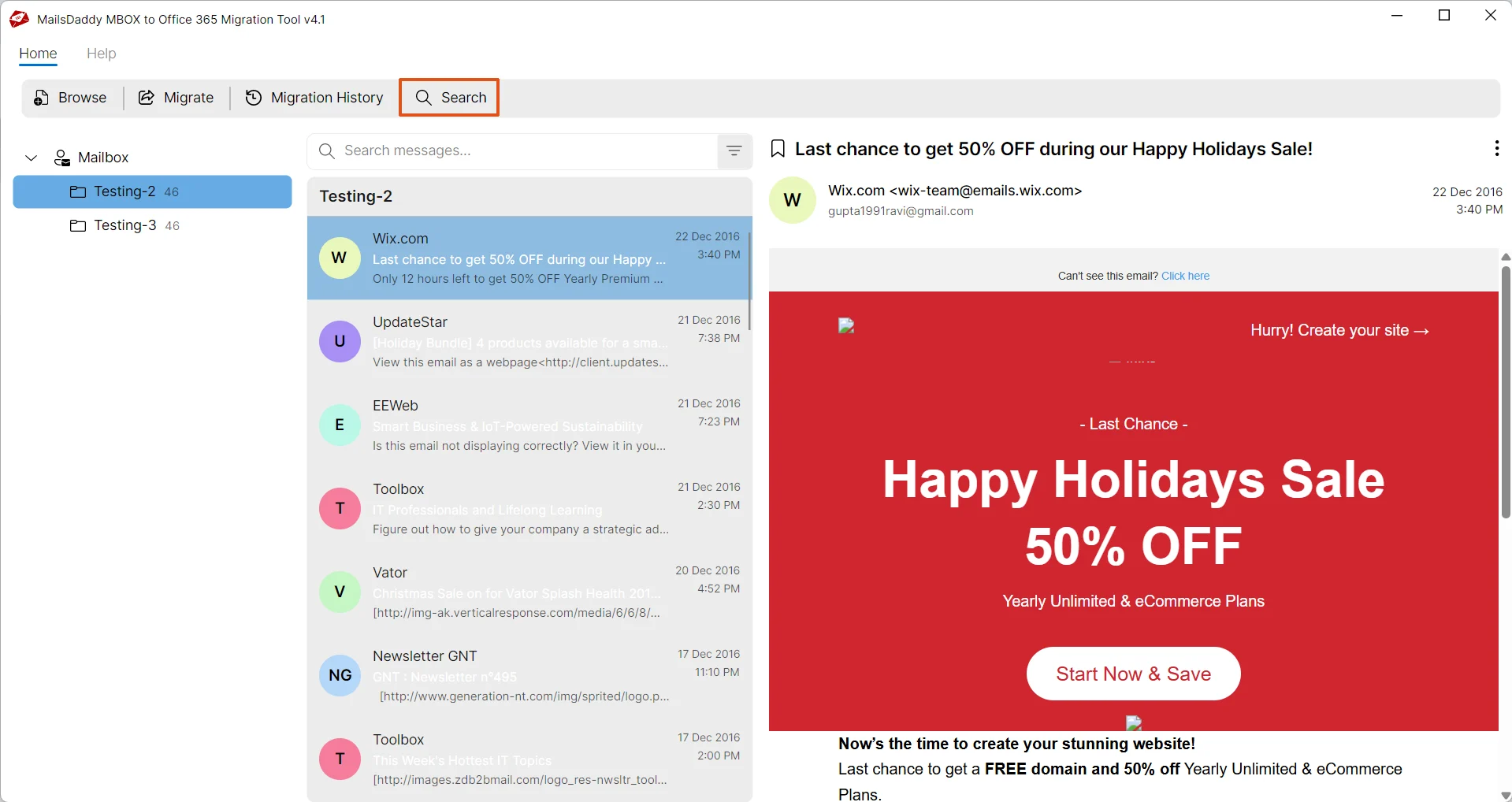Click the highlighted Search icon

(424, 97)
